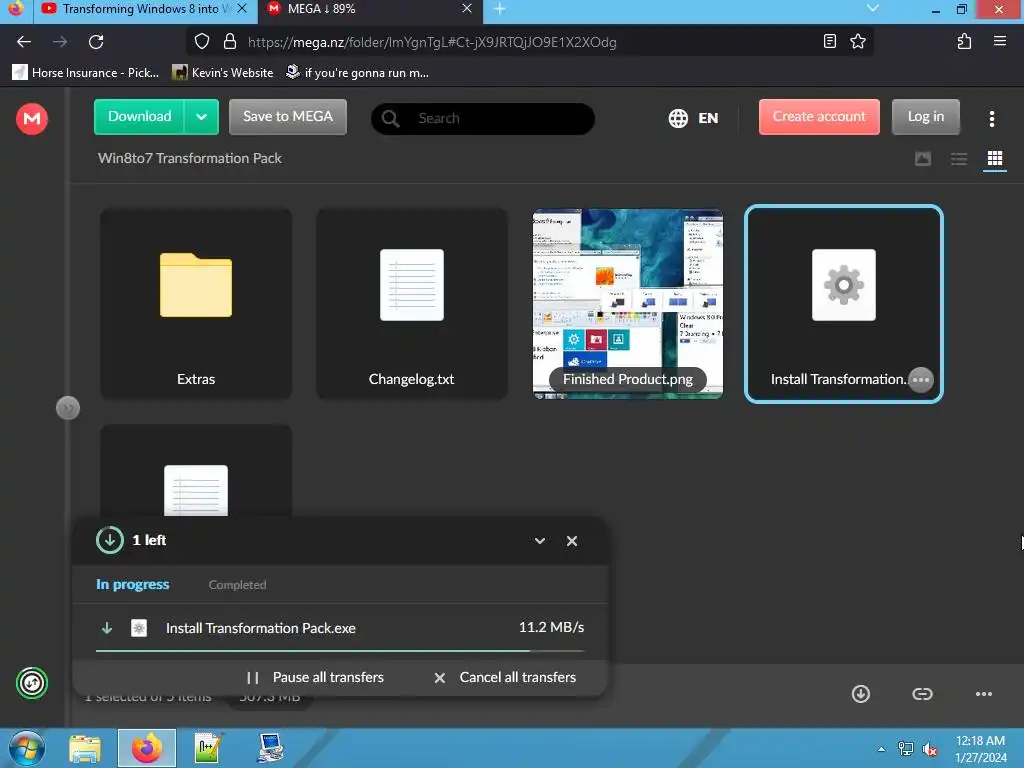Click the site security padlock icon
Image resolution: width=1024 pixels, height=768 pixels.
coord(230,42)
